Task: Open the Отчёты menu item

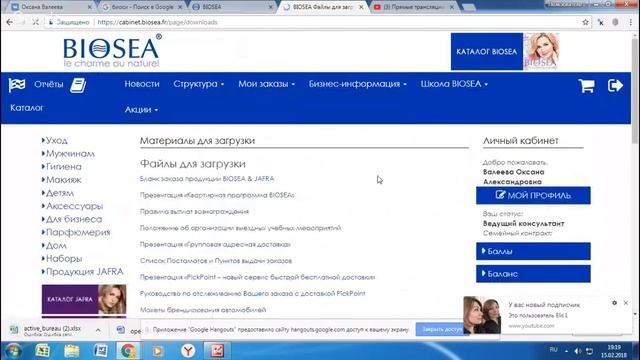Action: [49, 84]
